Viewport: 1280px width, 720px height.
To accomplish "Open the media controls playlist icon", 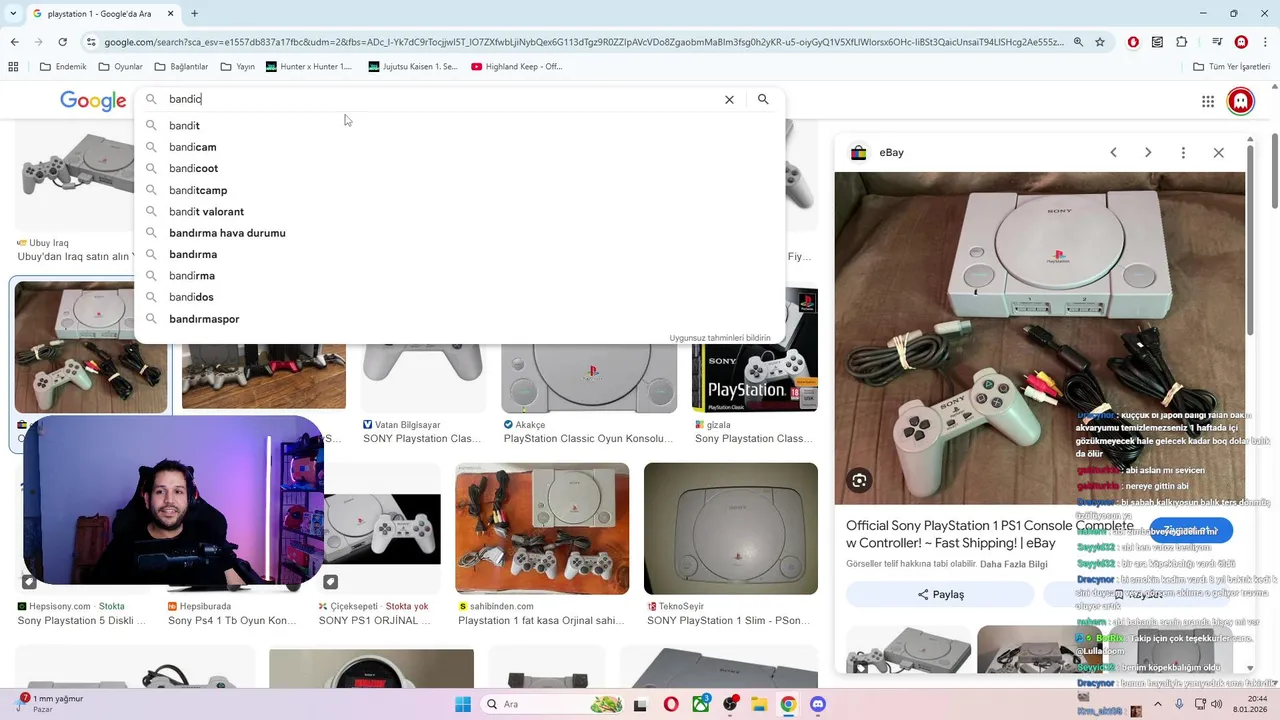I will pos(1217,42).
